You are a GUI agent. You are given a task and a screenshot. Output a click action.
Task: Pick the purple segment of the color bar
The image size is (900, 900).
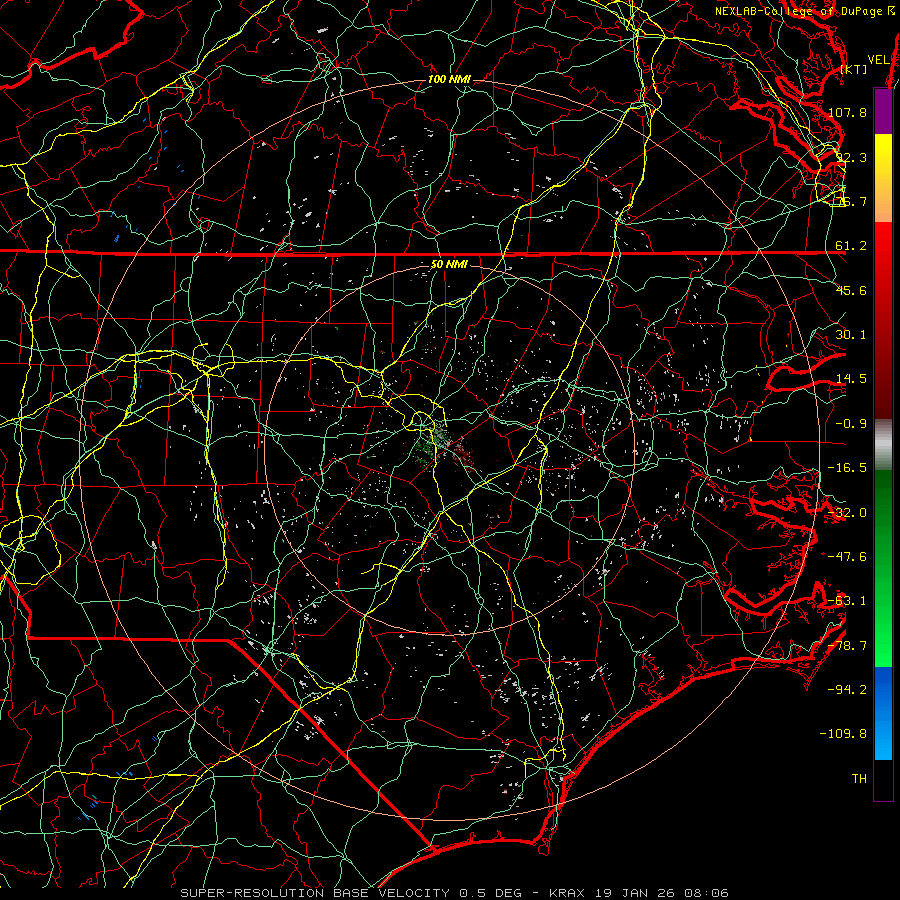click(883, 111)
